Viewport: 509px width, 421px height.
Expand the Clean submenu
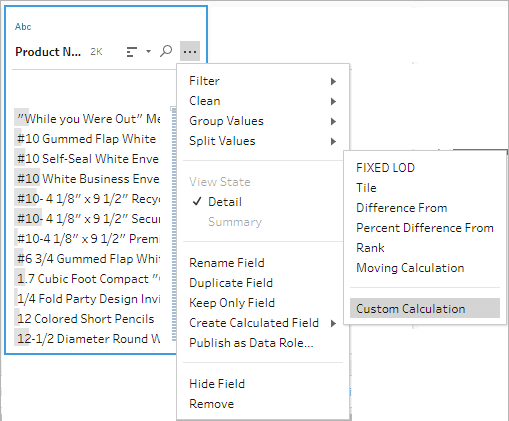coord(263,101)
